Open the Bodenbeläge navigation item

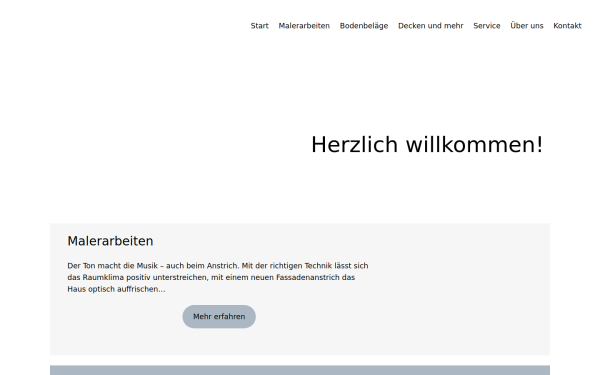364,26
